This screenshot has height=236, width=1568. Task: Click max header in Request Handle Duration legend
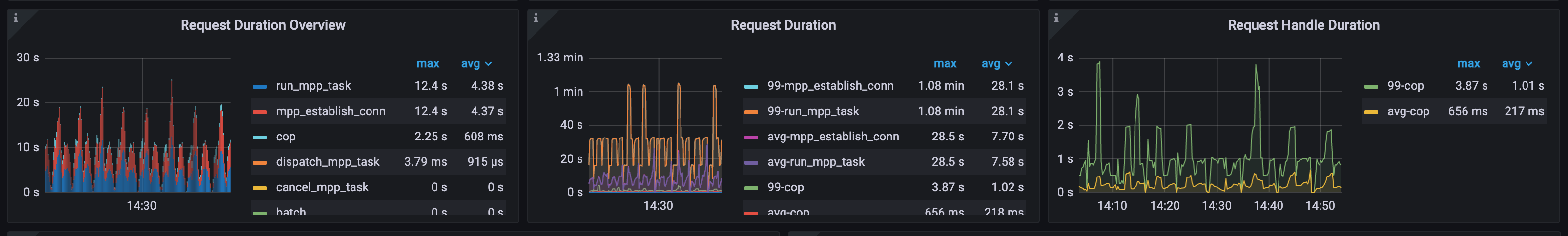coord(1468,64)
